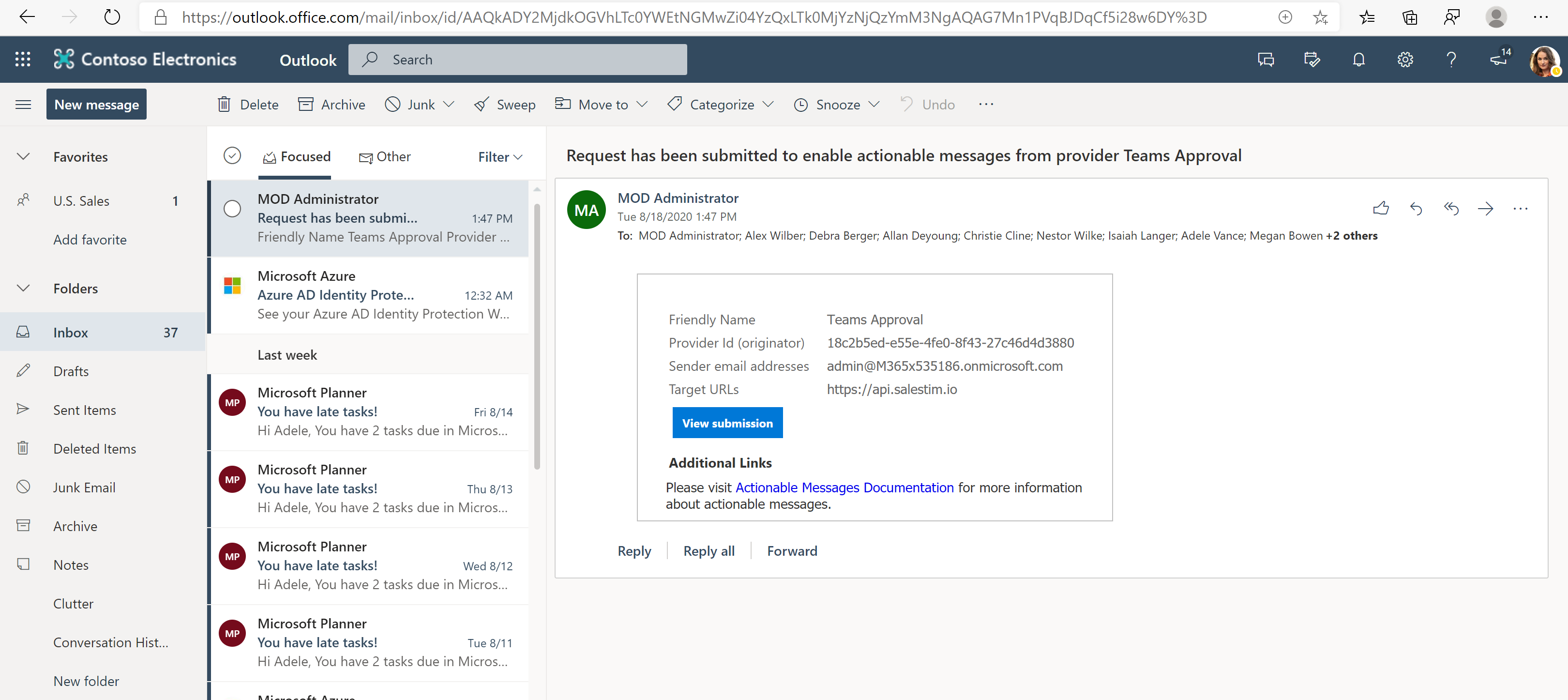The height and width of the screenshot is (700, 1568).
Task: Open the Help question mark icon
Action: tap(1451, 59)
